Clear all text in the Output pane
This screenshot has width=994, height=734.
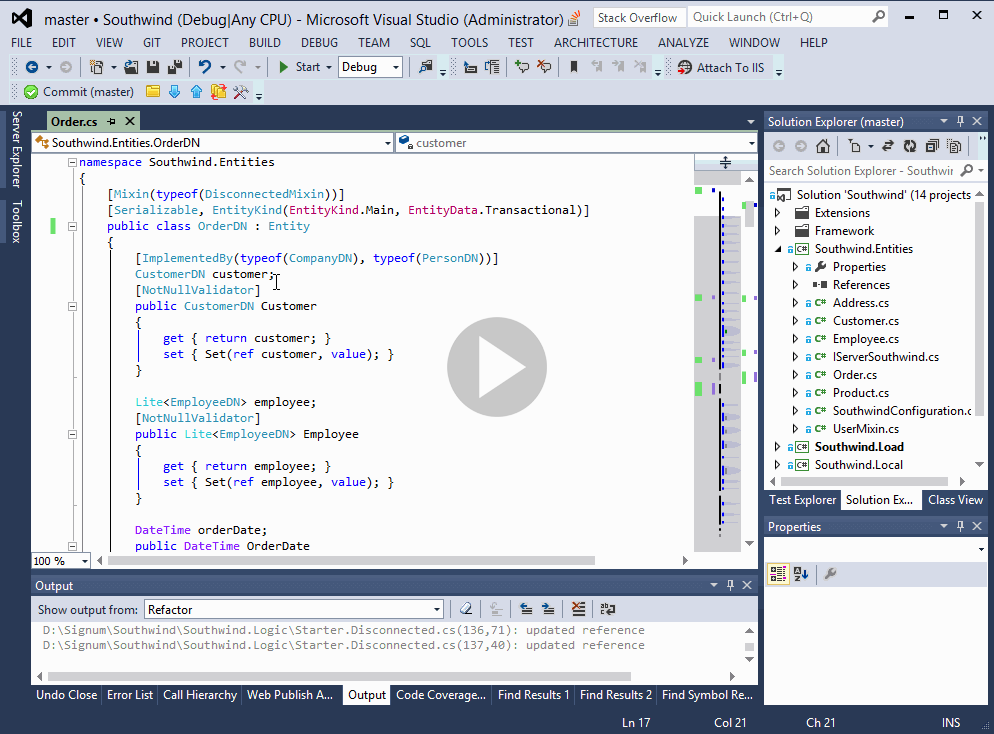click(577, 609)
